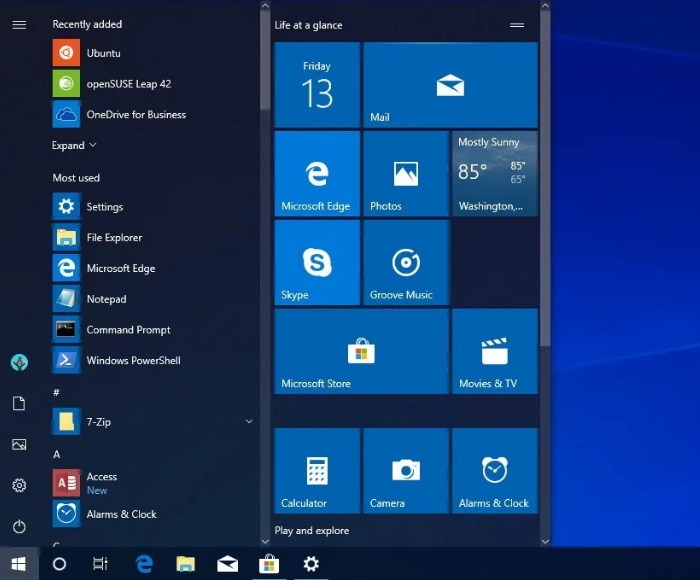Click the Life at a glance group title
This screenshot has height=580, width=700.
click(x=308, y=25)
